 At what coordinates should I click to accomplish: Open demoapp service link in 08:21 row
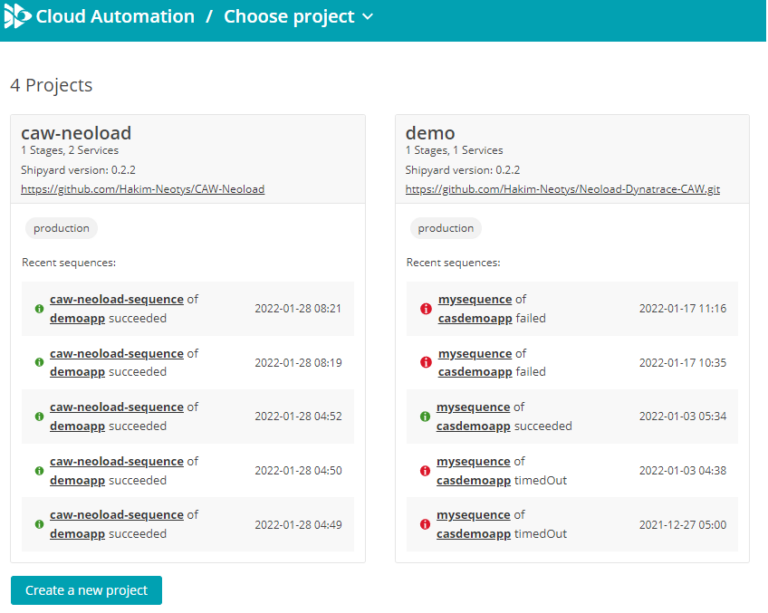click(x=77, y=319)
